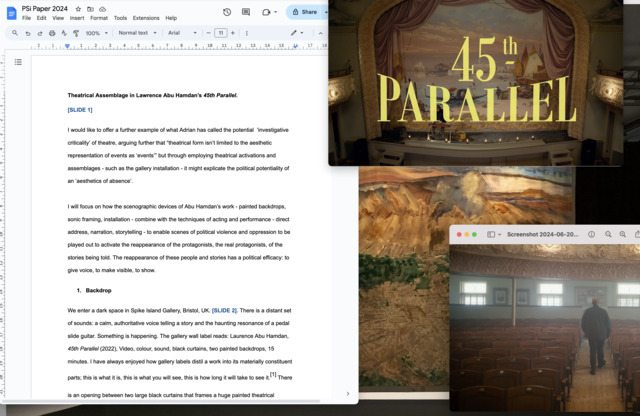Open the more toolbar options menu

[x=247, y=33]
